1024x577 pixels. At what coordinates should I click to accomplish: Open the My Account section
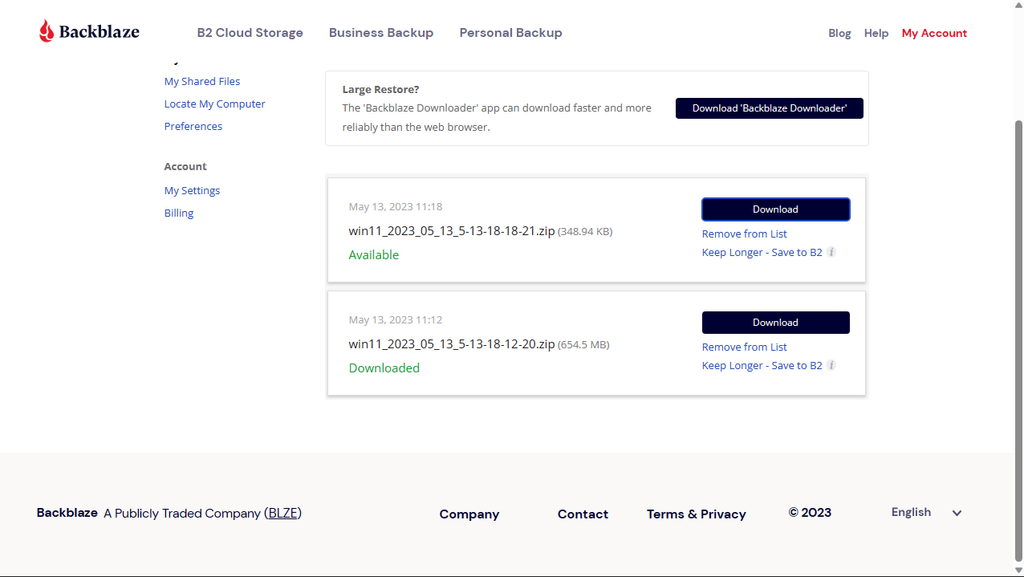[x=934, y=32]
